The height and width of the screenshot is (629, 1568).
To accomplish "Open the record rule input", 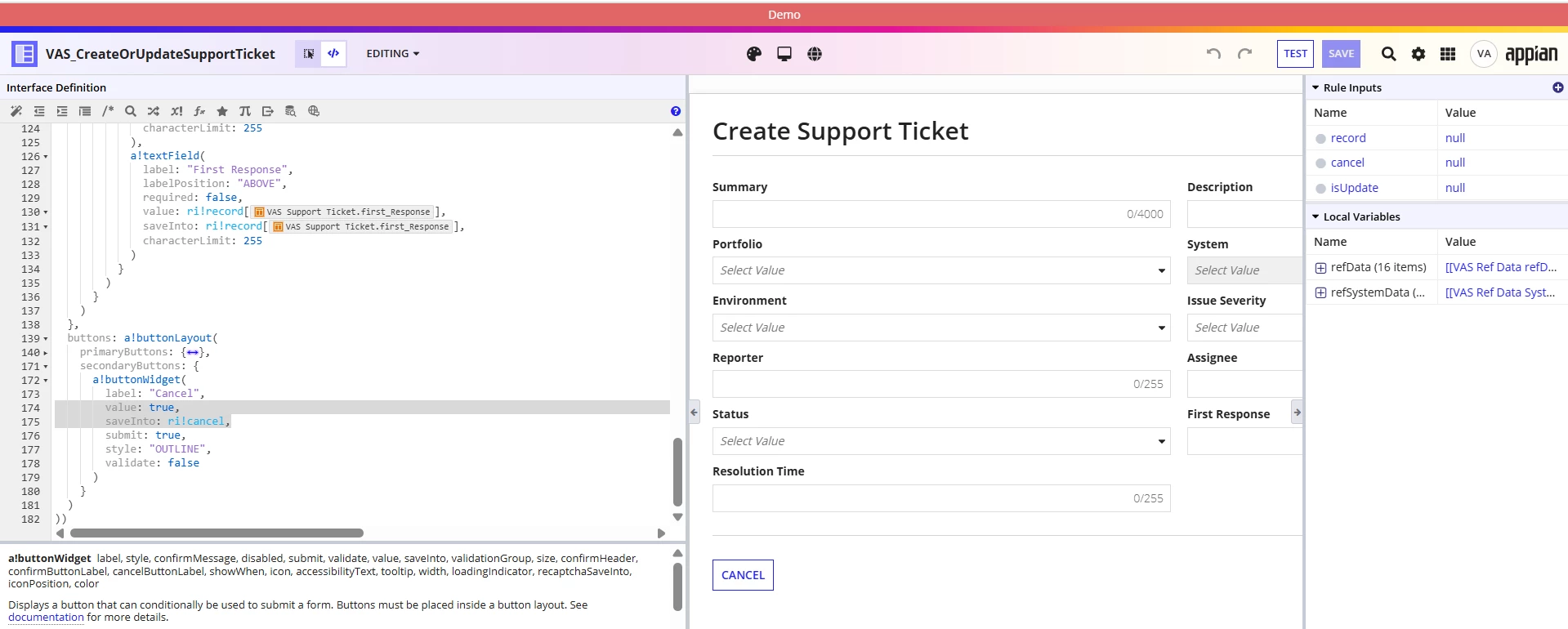I will pyautogui.click(x=1348, y=138).
